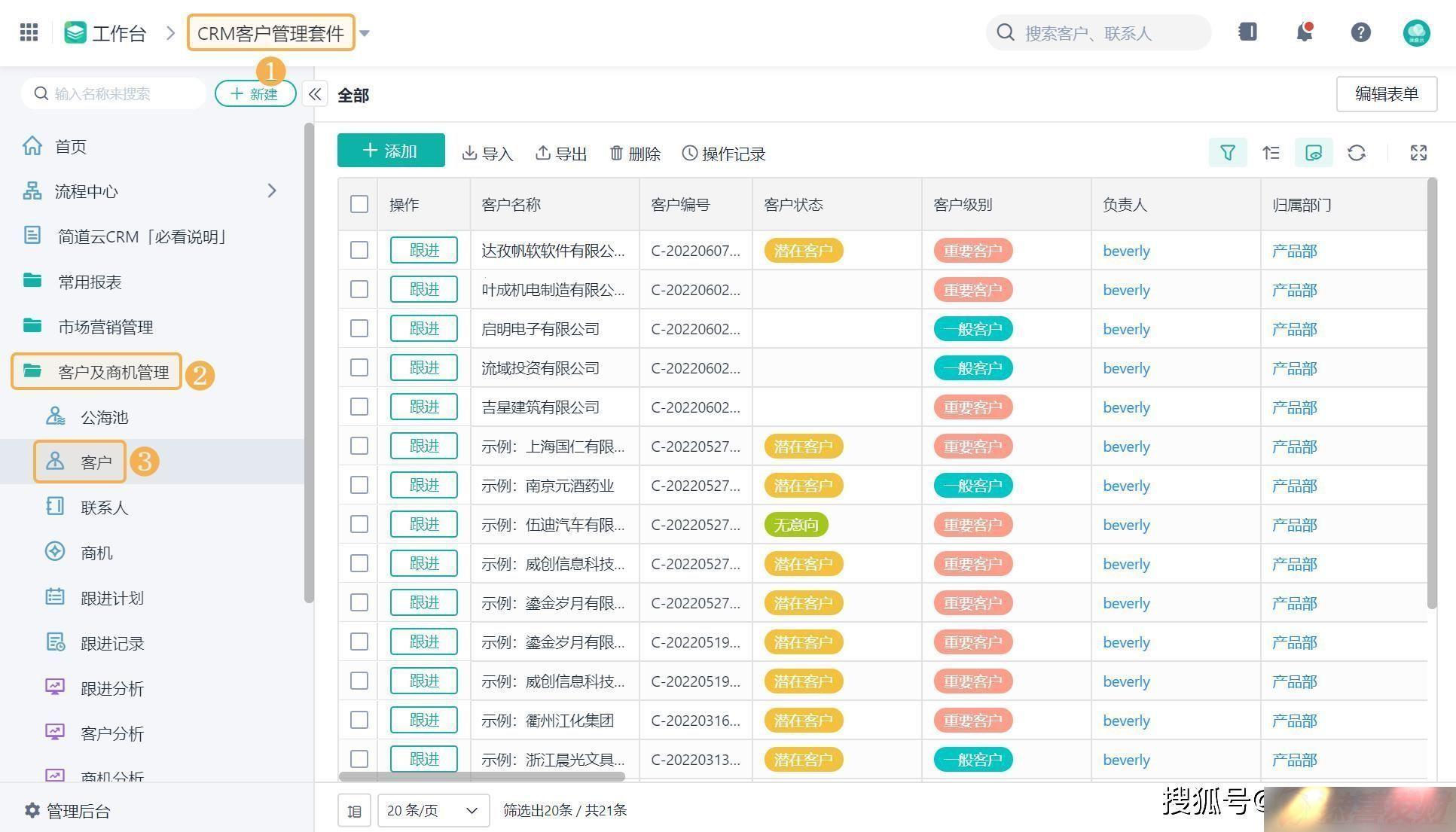Check the row for 示例：伍迪汽车有限
This screenshot has width=1456, height=832.
(x=359, y=524)
